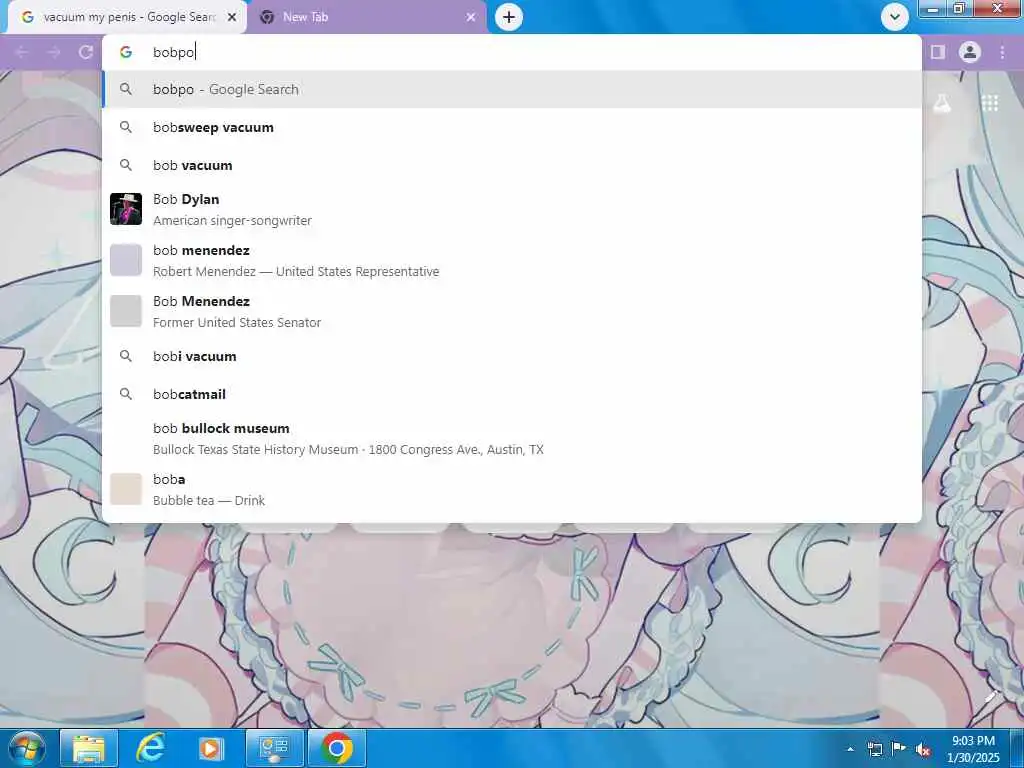The width and height of the screenshot is (1024, 768).
Task: Select 'bobpo - Google Search' suggestion
Action: coord(512,89)
